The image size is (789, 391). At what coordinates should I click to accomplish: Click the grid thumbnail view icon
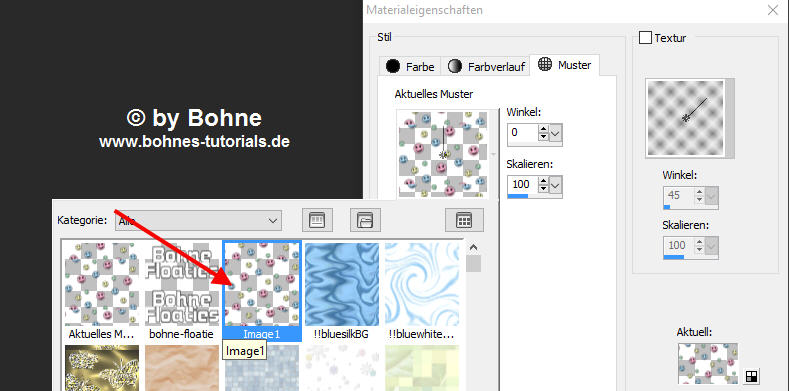pyautogui.click(x=464, y=220)
